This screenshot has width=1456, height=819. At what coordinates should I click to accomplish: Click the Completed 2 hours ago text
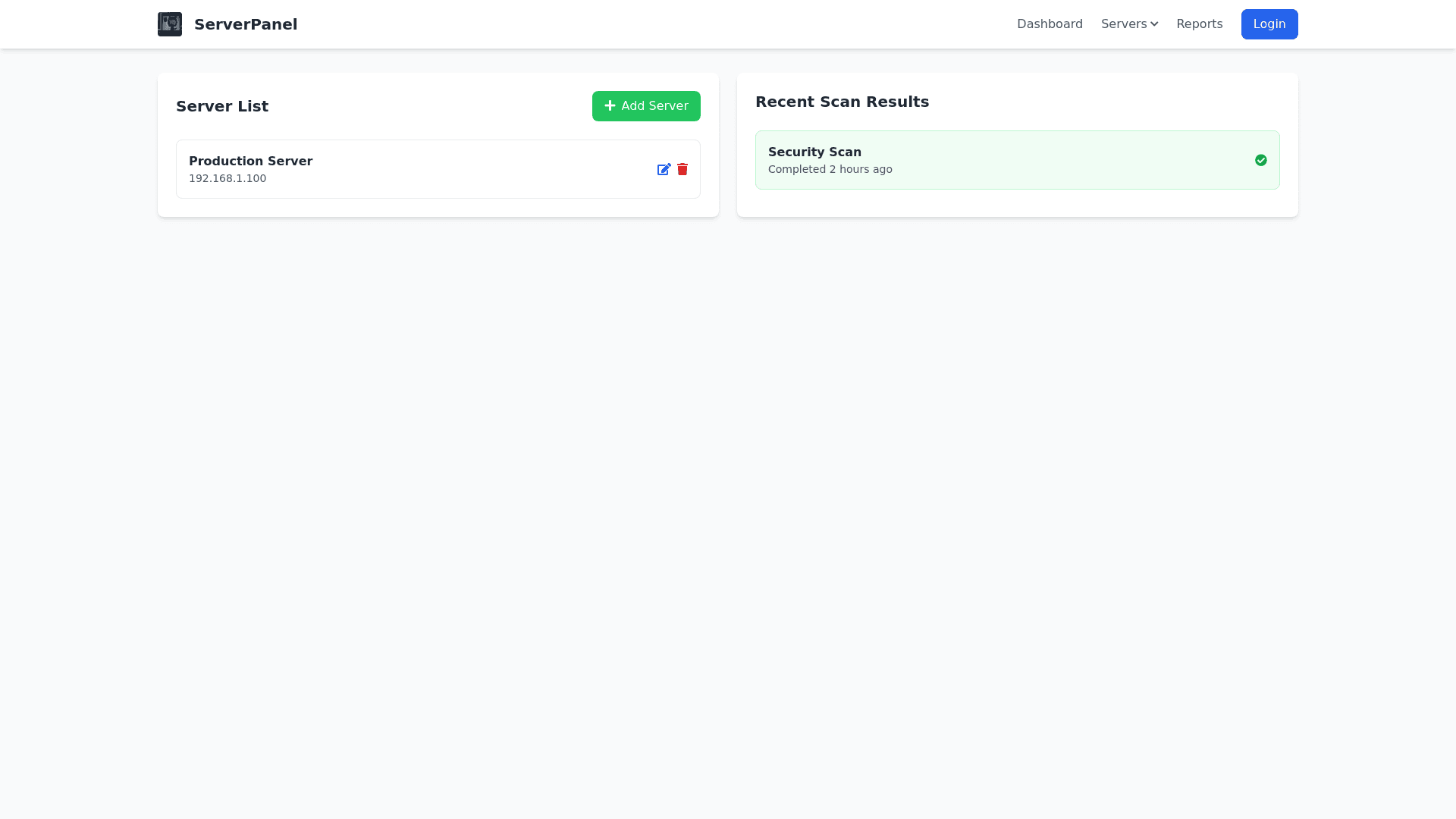point(830,169)
